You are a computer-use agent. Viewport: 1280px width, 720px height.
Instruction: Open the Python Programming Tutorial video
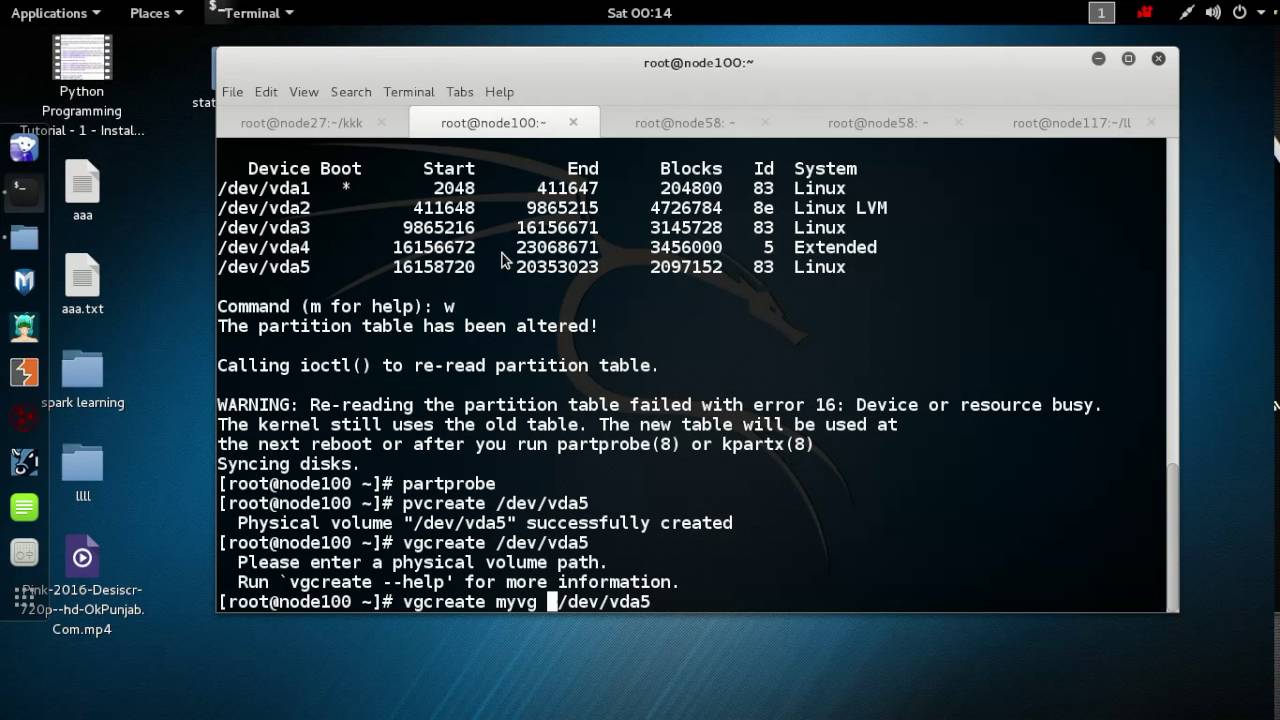coord(82,86)
